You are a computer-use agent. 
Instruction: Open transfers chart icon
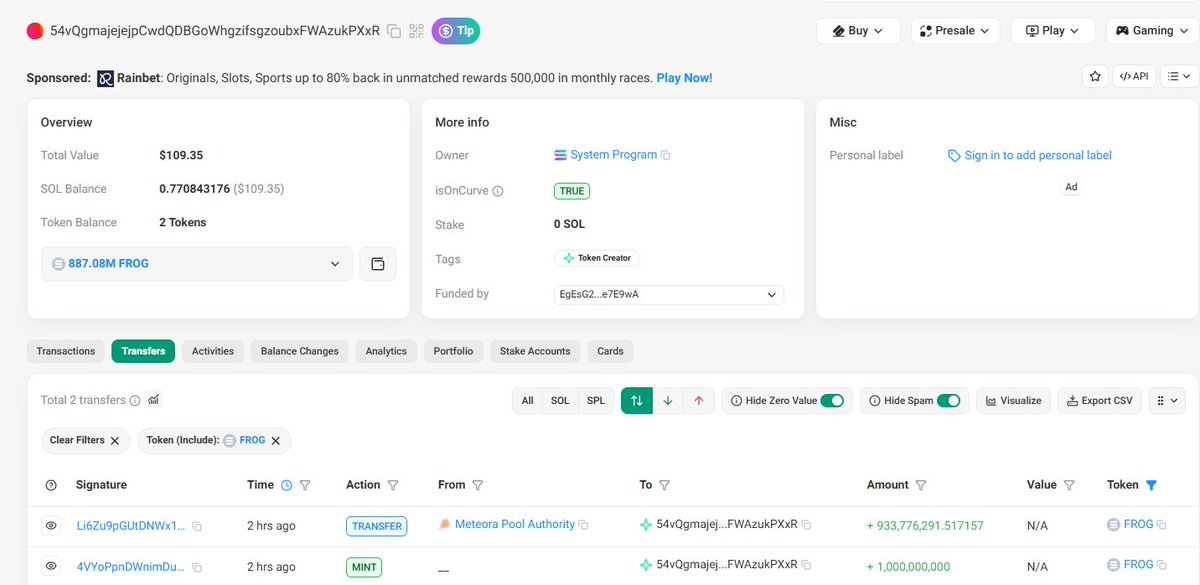click(x=154, y=400)
